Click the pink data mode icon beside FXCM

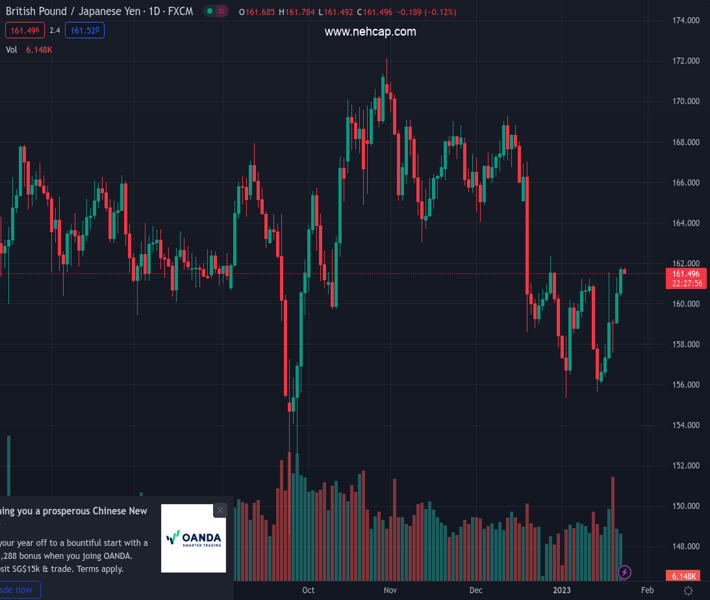(222, 11)
